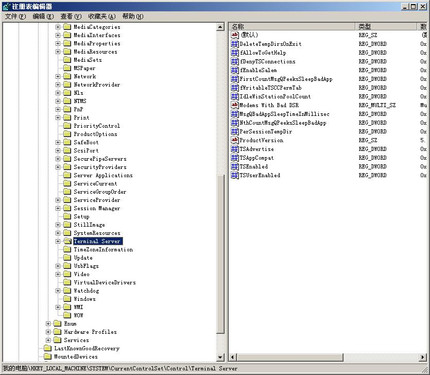Select the fWritableTSCCPermTab value name
The height and width of the screenshot is (375, 430).
(271, 88)
